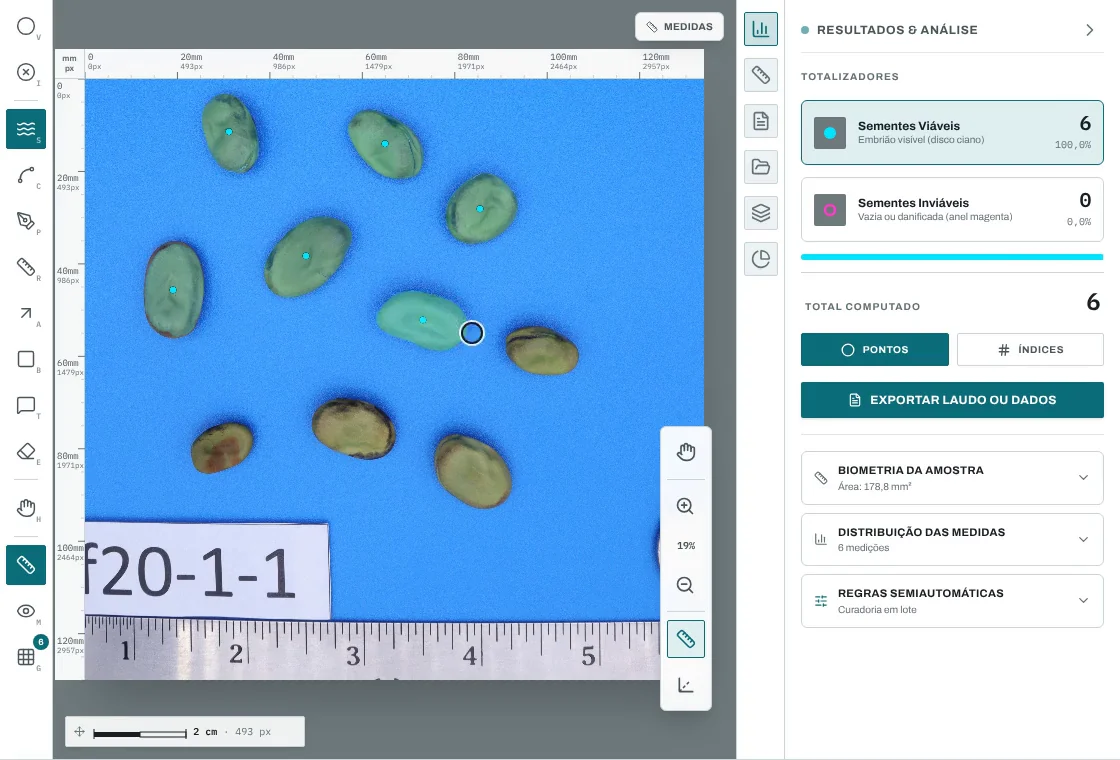Viewport: 1120px width, 760px height.
Task: Open the layers panel icon
Action: 761,212
